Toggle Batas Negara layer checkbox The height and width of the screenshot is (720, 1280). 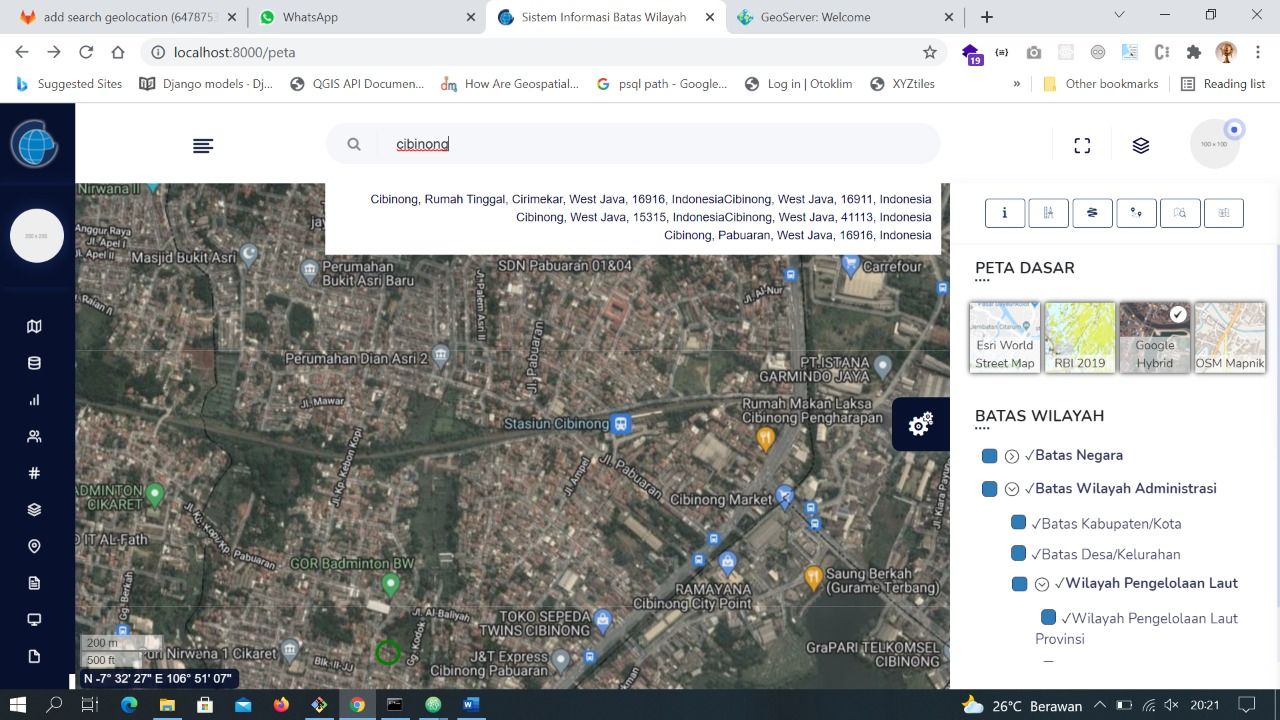(x=990, y=456)
